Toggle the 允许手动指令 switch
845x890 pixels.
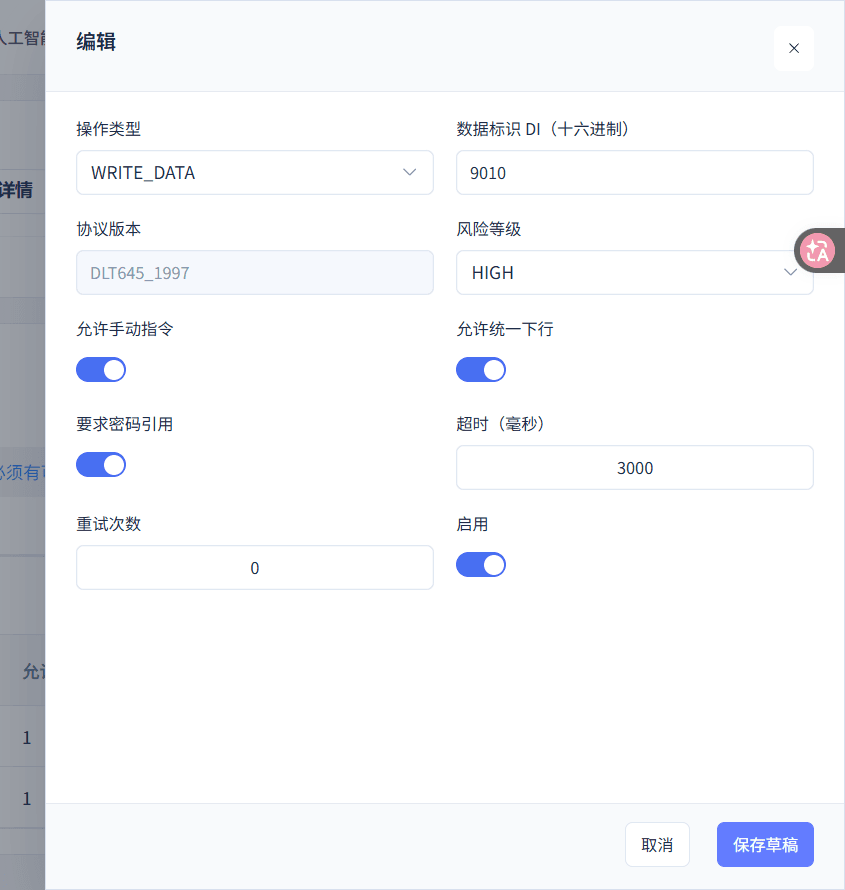pyautogui.click(x=101, y=370)
